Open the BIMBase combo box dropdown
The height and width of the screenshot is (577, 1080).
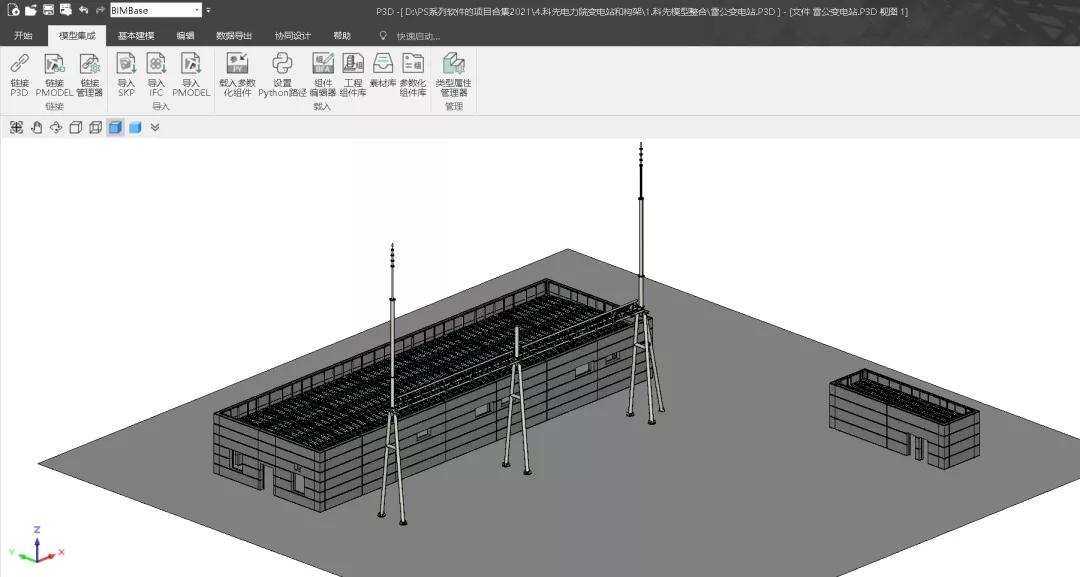coord(196,10)
